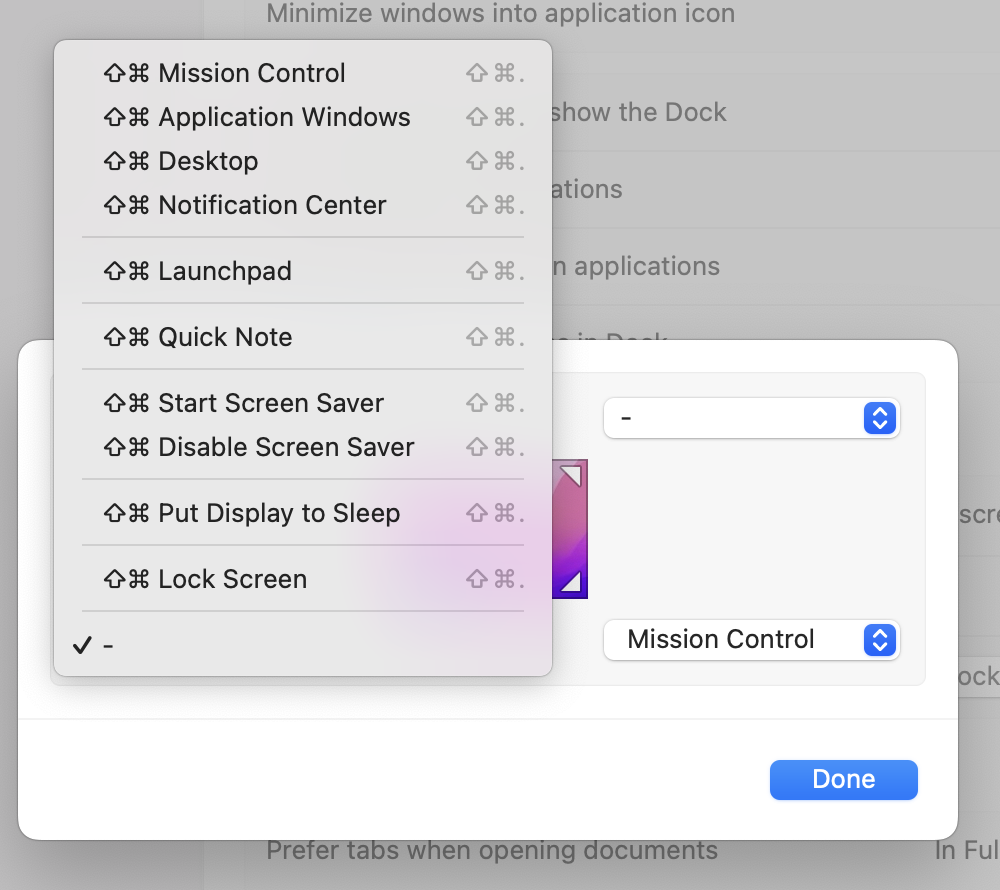The height and width of the screenshot is (890, 1000).
Task: Pick the Desktop menu option
Action: point(208,161)
